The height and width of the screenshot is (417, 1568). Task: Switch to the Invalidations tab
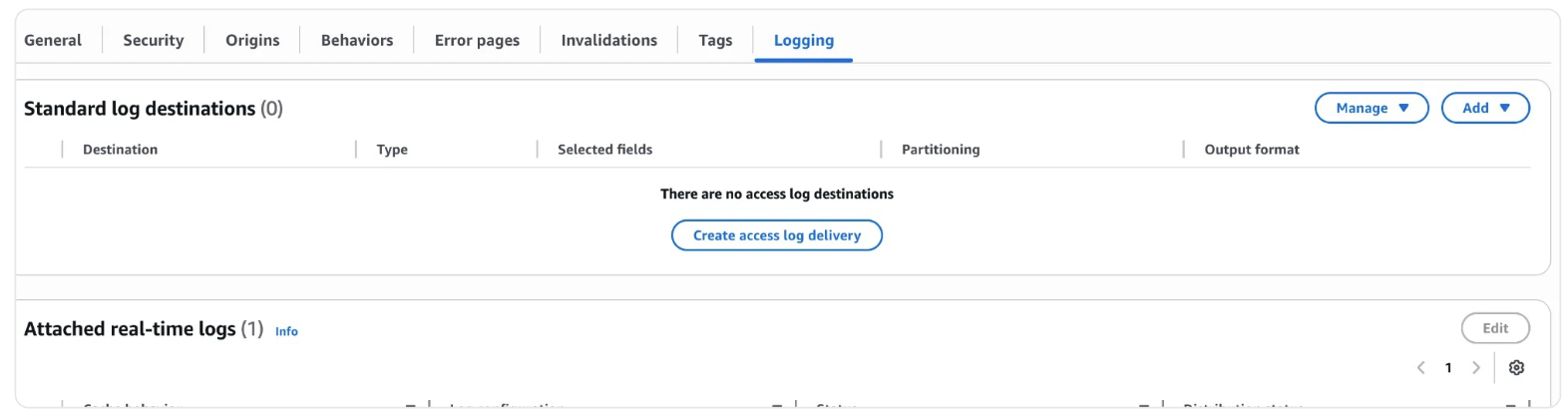click(608, 40)
